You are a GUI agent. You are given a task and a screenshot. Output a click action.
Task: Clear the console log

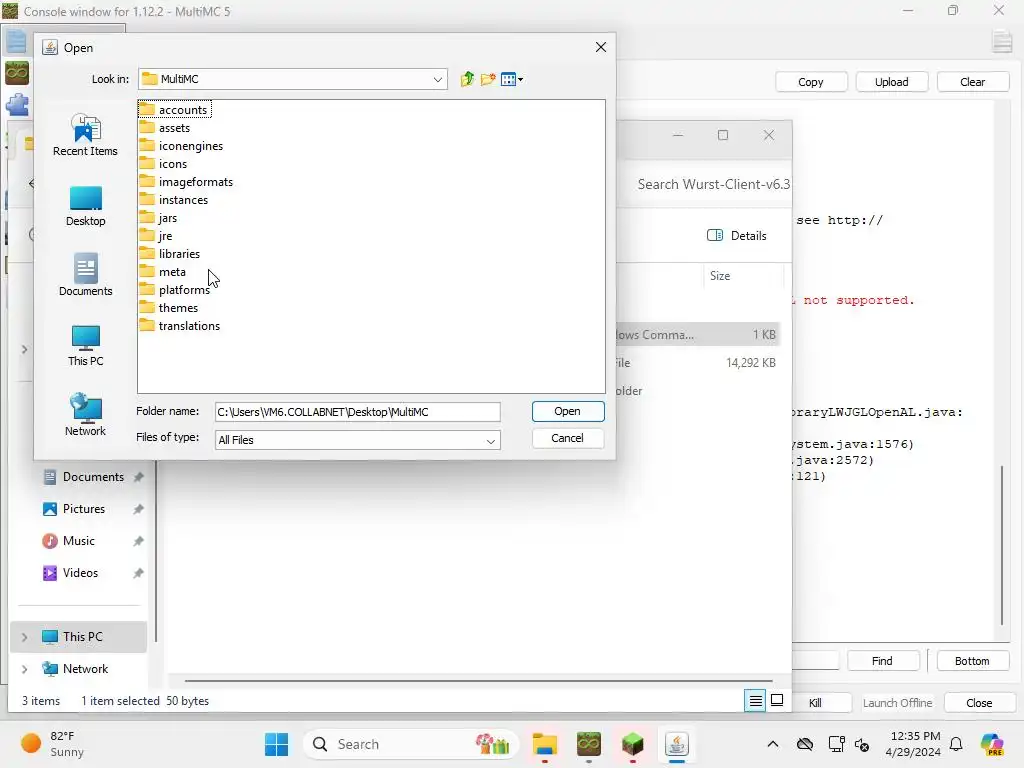point(972,82)
